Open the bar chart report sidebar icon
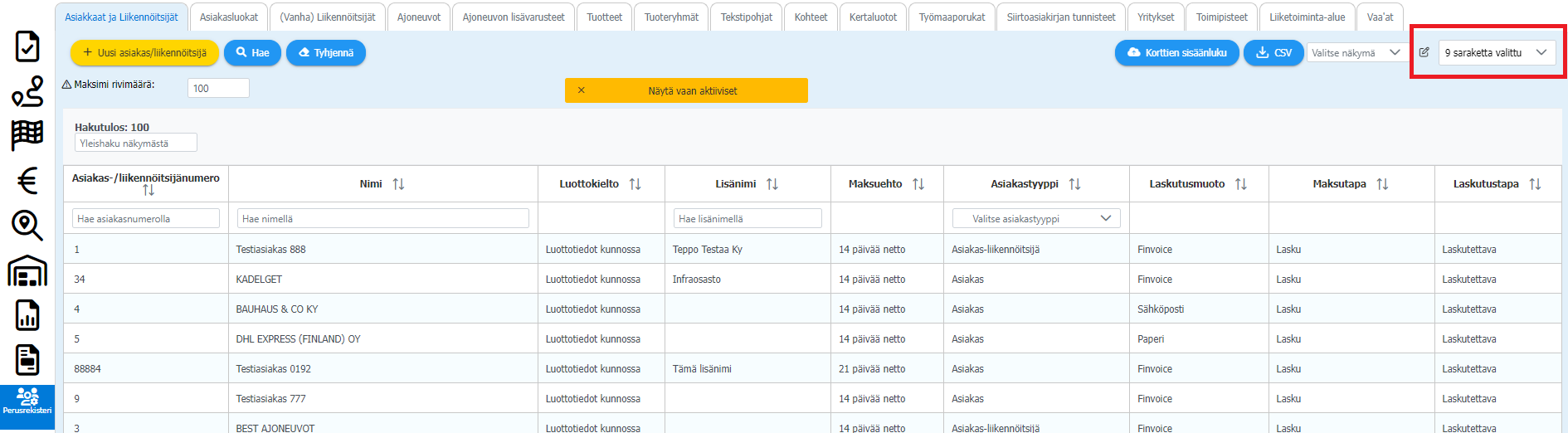 27,315
